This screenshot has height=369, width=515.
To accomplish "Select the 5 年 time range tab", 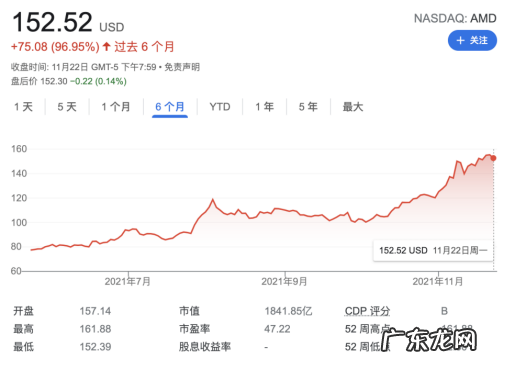I will point(308,107).
